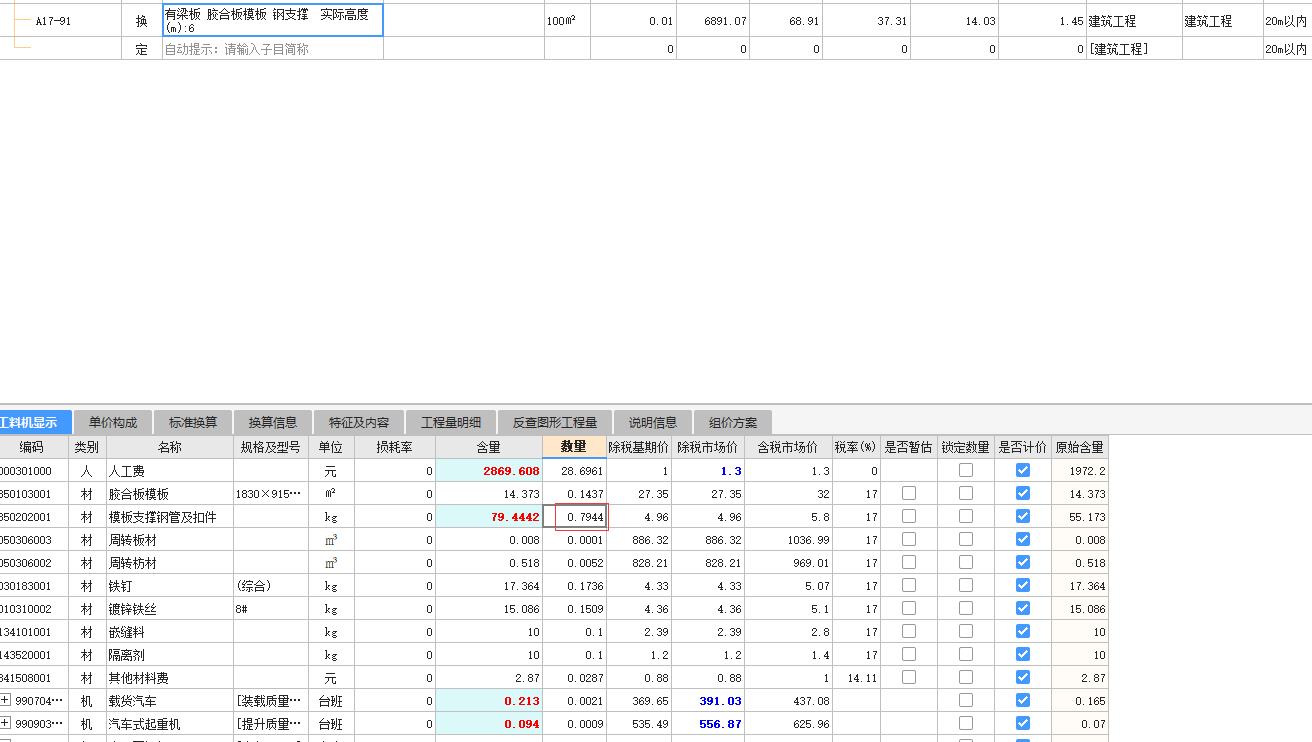Open the 说明信息 tab
This screenshot has width=1312, height=742.
(x=653, y=422)
